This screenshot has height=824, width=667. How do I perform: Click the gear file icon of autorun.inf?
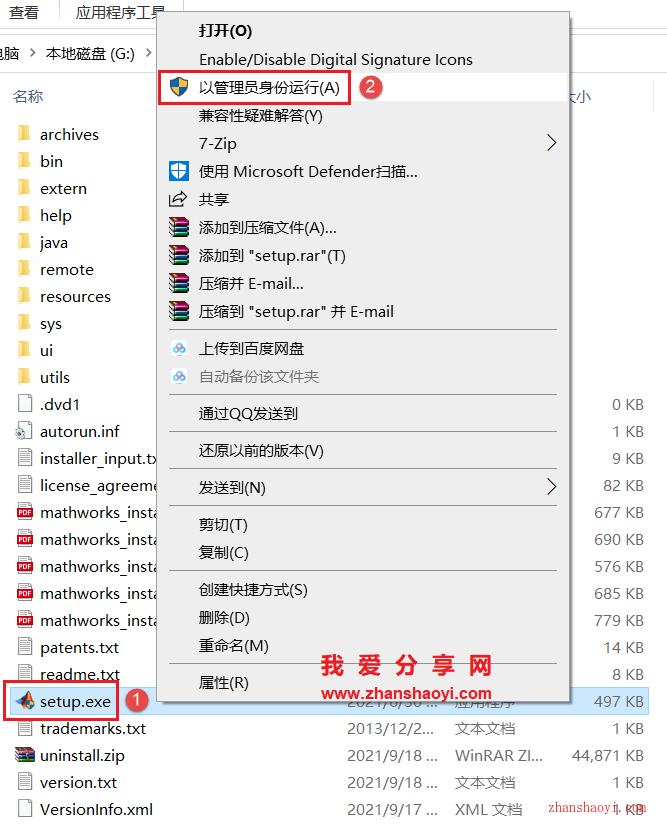(x=24, y=431)
